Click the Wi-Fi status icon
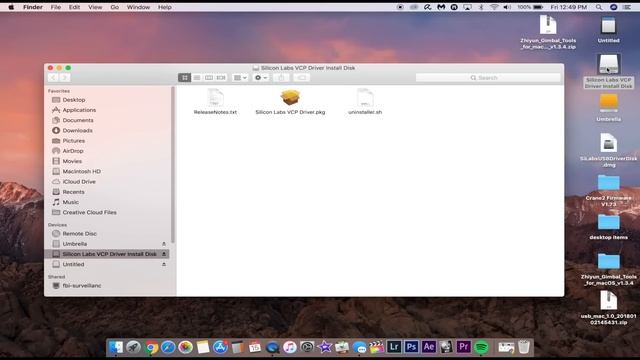The height and width of the screenshot is (360, 640). tap(494, 7)
